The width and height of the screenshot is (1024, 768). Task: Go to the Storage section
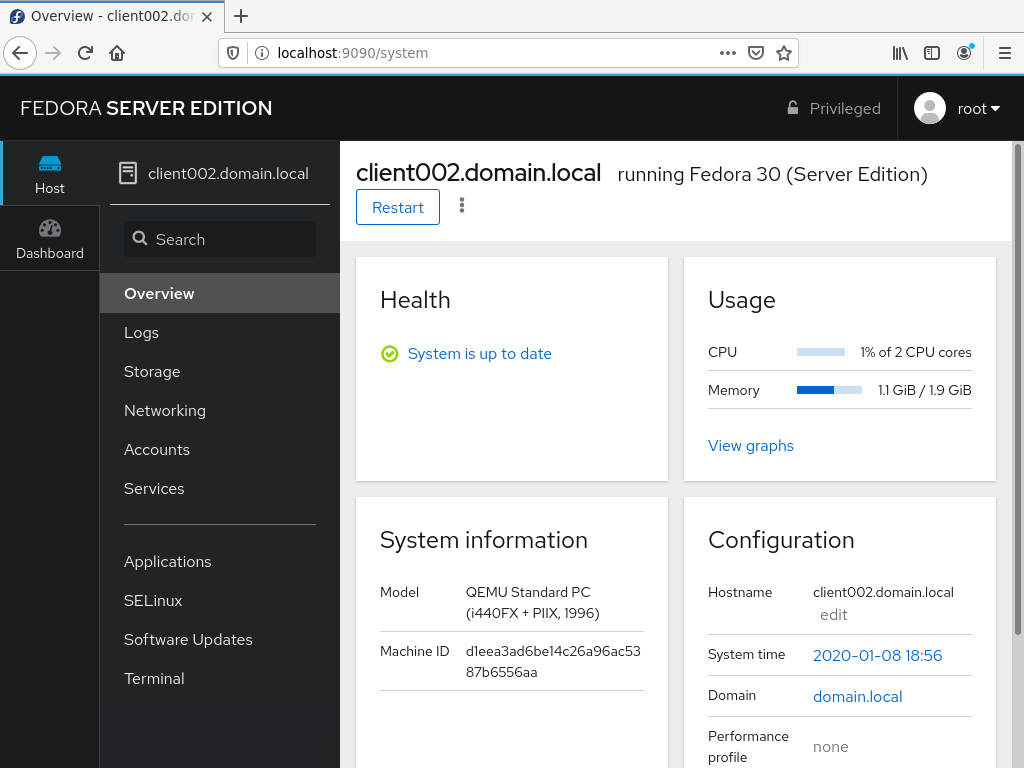click(219, 372)
